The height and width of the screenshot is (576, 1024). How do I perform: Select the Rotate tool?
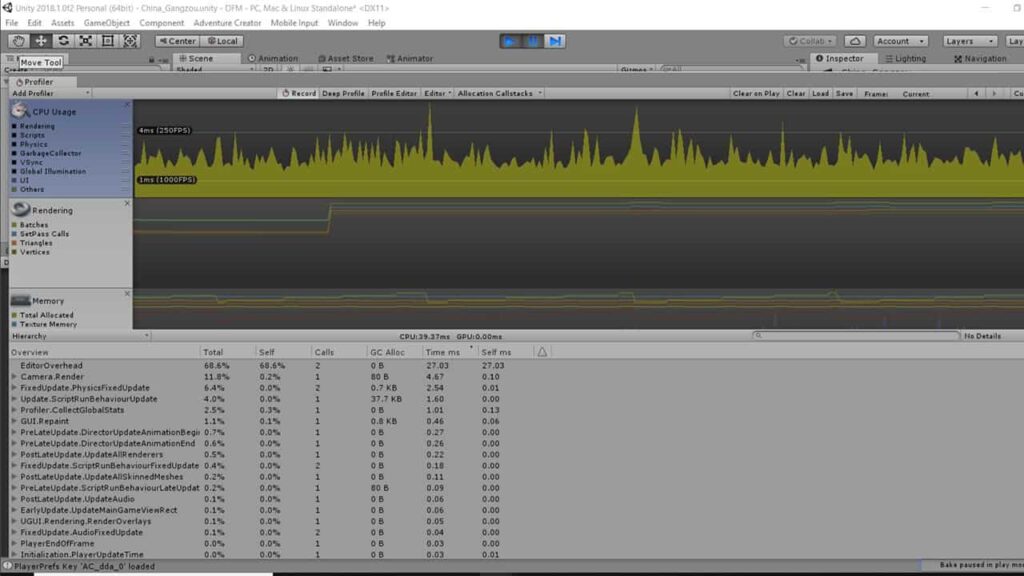[63, 40]
